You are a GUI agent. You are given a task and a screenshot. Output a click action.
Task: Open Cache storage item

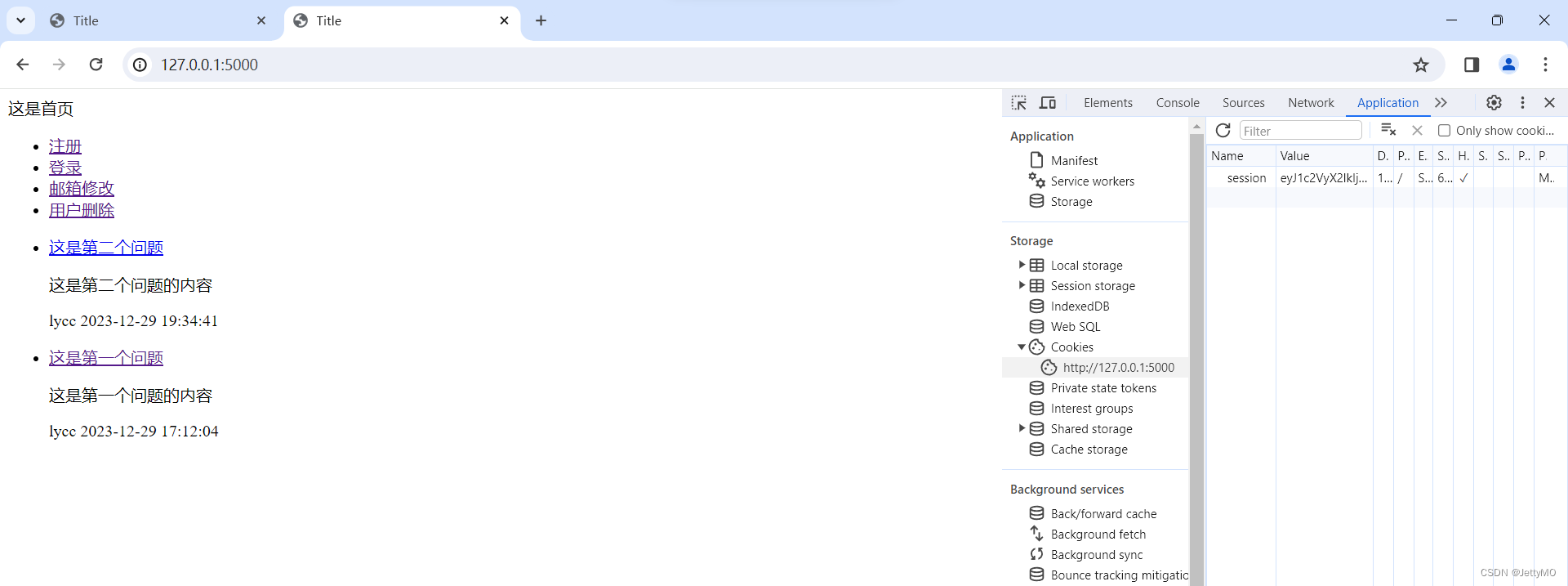point(1089,450)
